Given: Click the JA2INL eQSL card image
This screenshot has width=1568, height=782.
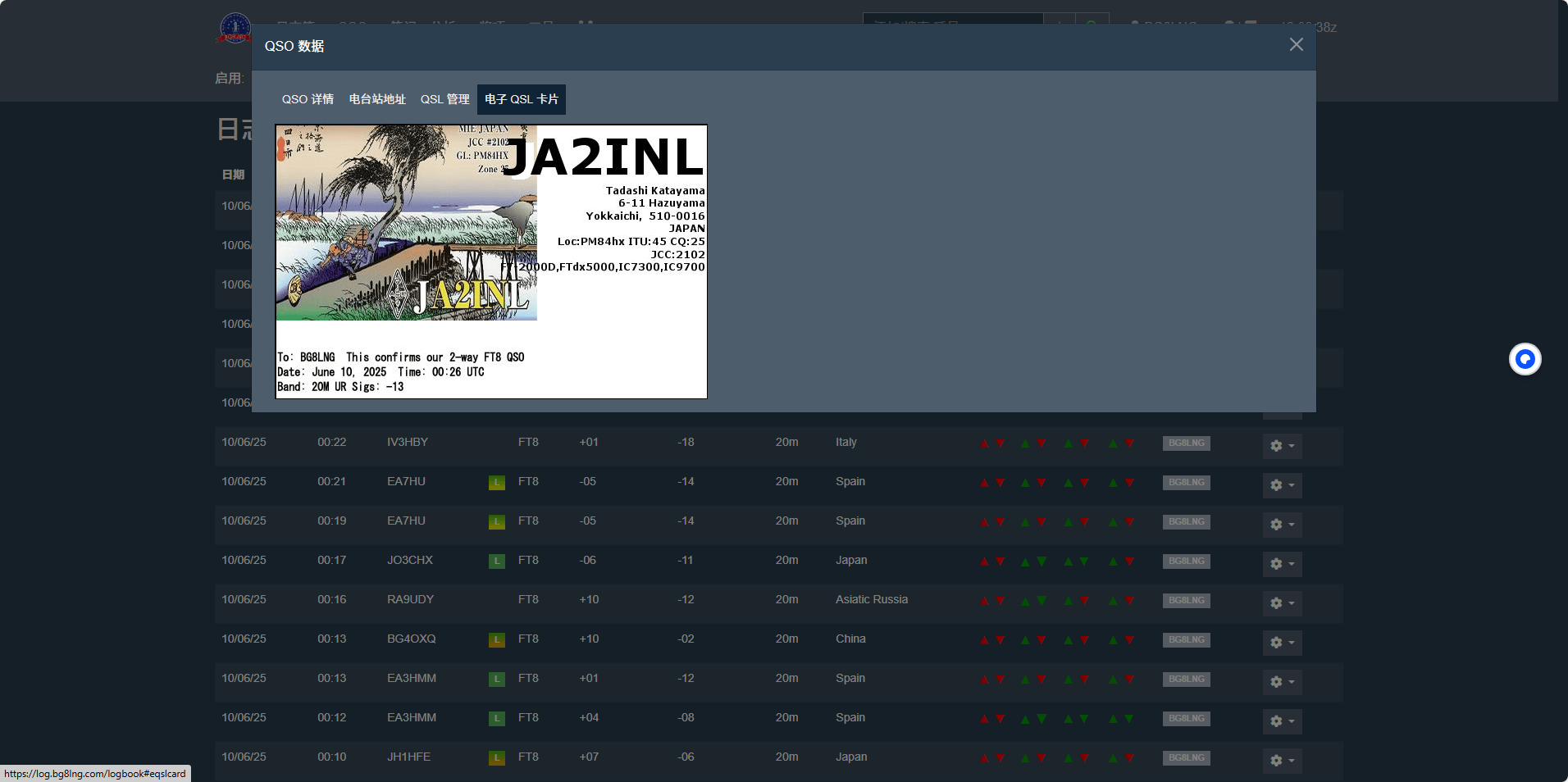Looking at the screenshot, I should pyautogui.click(x=491, y=261).
